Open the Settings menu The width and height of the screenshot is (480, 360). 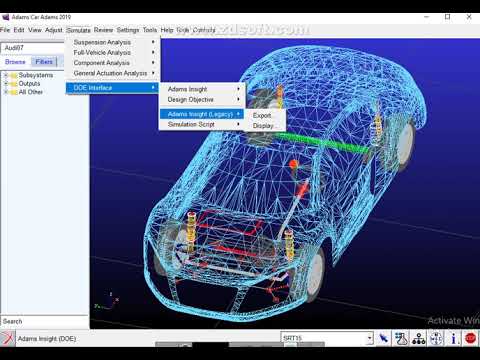(128, 30)
